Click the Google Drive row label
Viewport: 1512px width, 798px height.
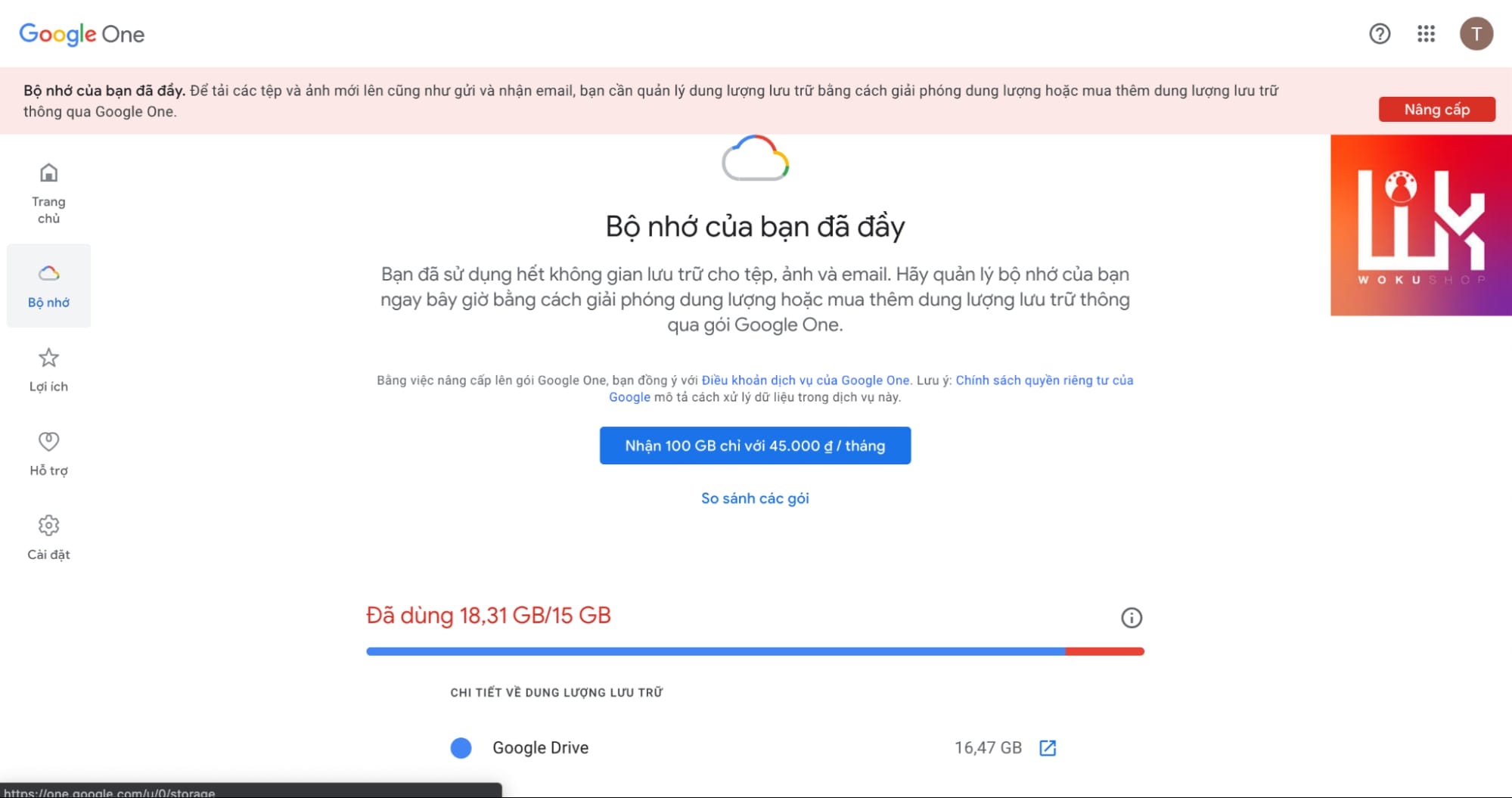click(540, 747)
